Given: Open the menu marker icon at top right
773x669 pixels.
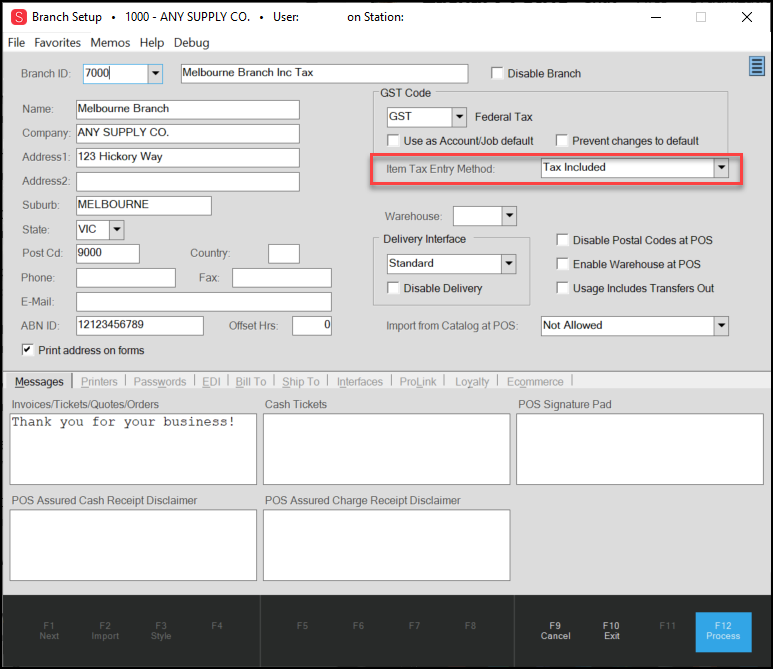Looking at the screenshot, I should (x=757, y=66).
